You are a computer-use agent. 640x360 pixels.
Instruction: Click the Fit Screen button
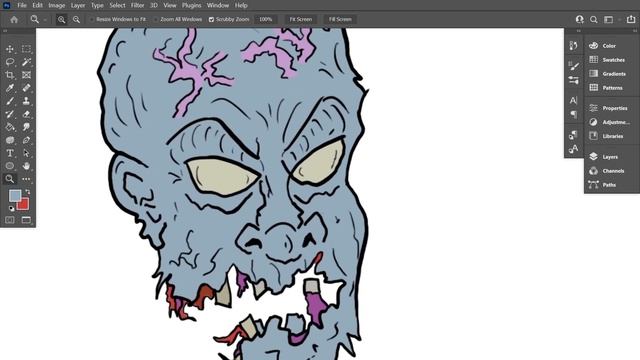[x=301, y=19]
